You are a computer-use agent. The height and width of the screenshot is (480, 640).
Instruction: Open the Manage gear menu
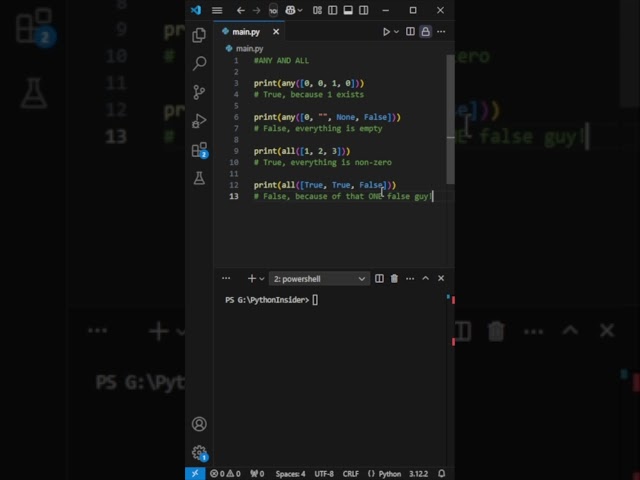pos(200,453)
